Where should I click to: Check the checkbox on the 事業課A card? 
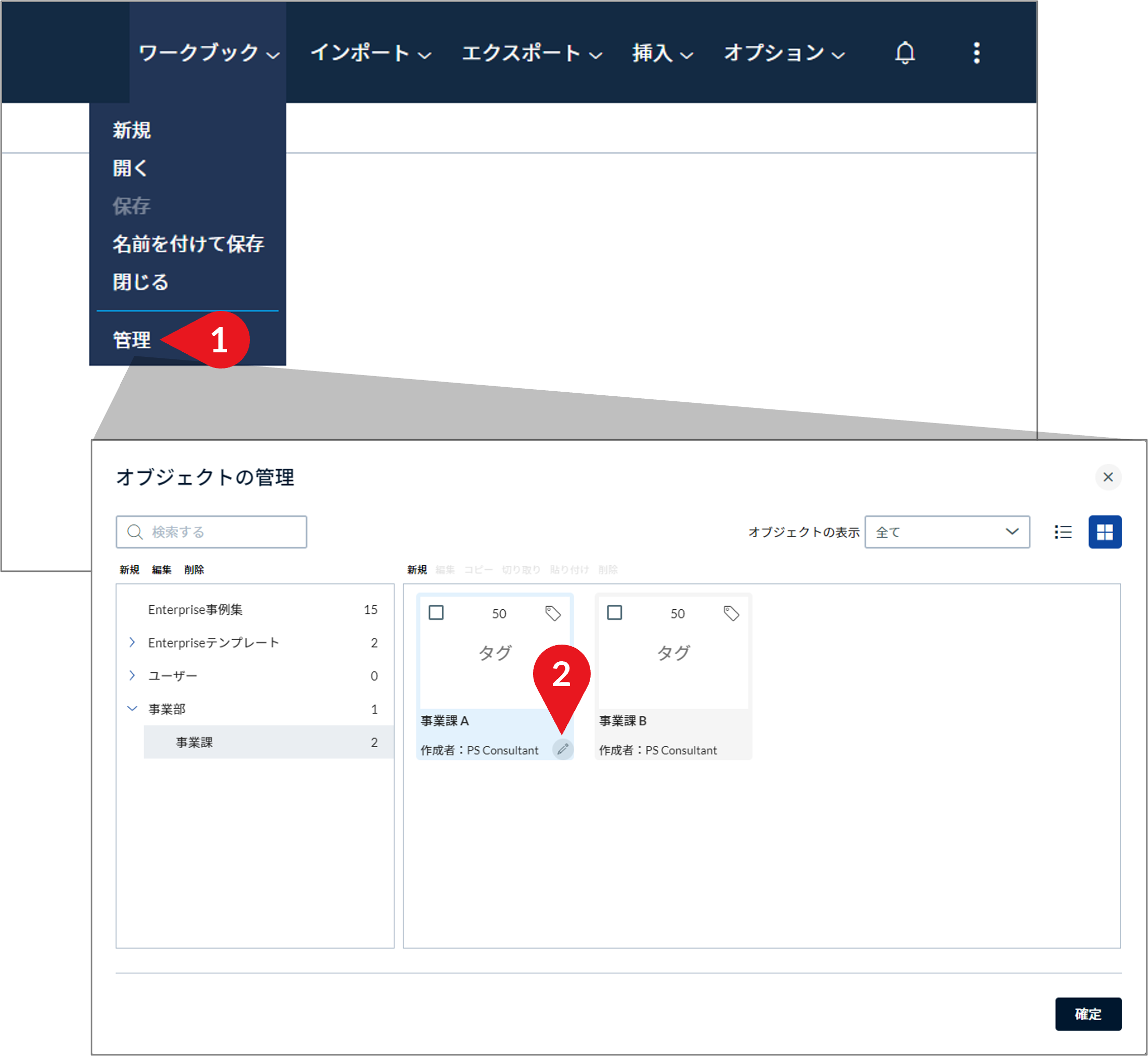pyautogui.click(x=437, y=613)
